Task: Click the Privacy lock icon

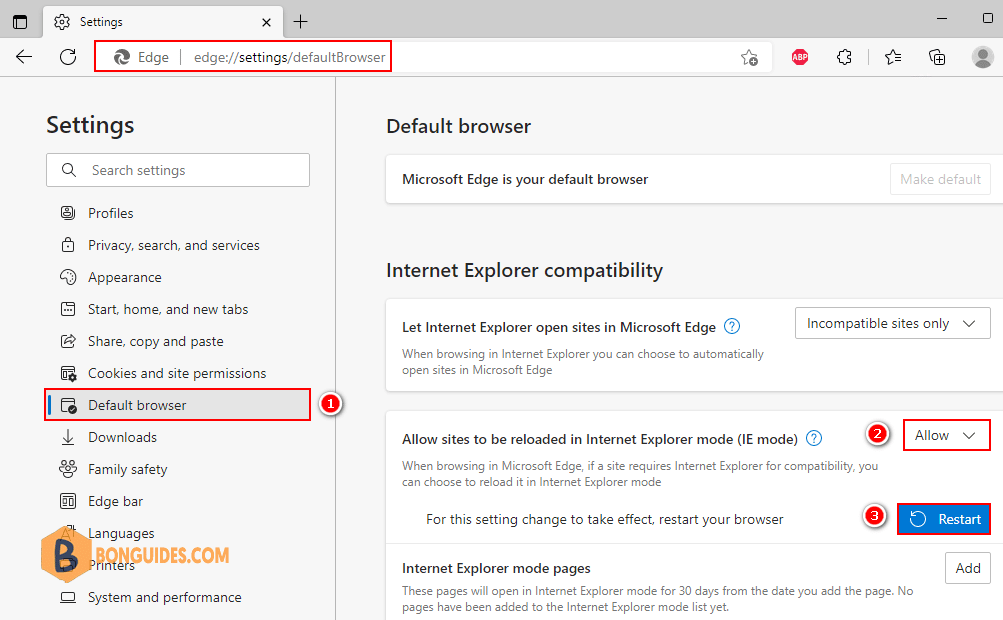Action: coord(68,244)
